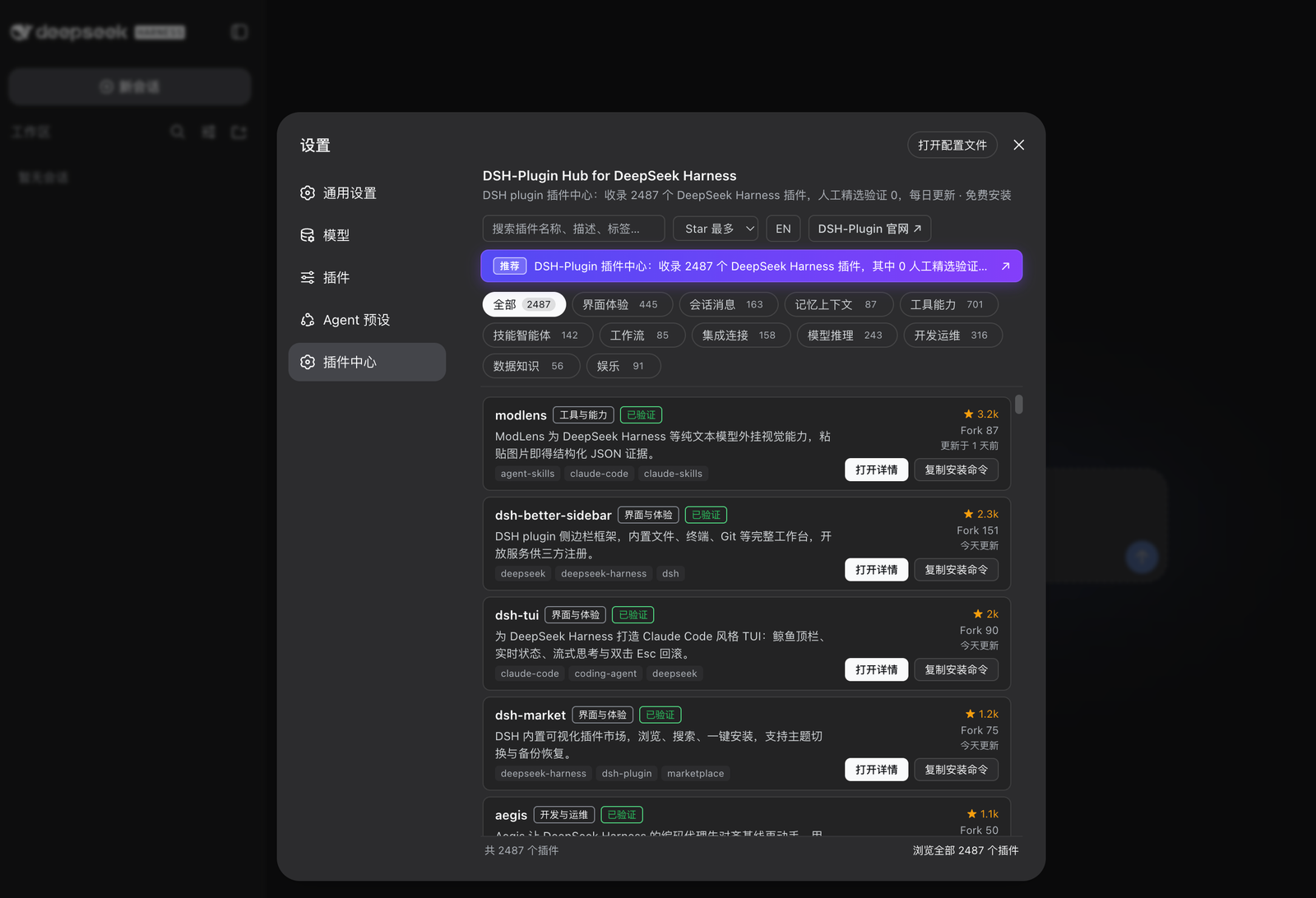This screenshot has width=1316, height=898.
Task: Filter by model inference category 243
Action: coord(846,336)
